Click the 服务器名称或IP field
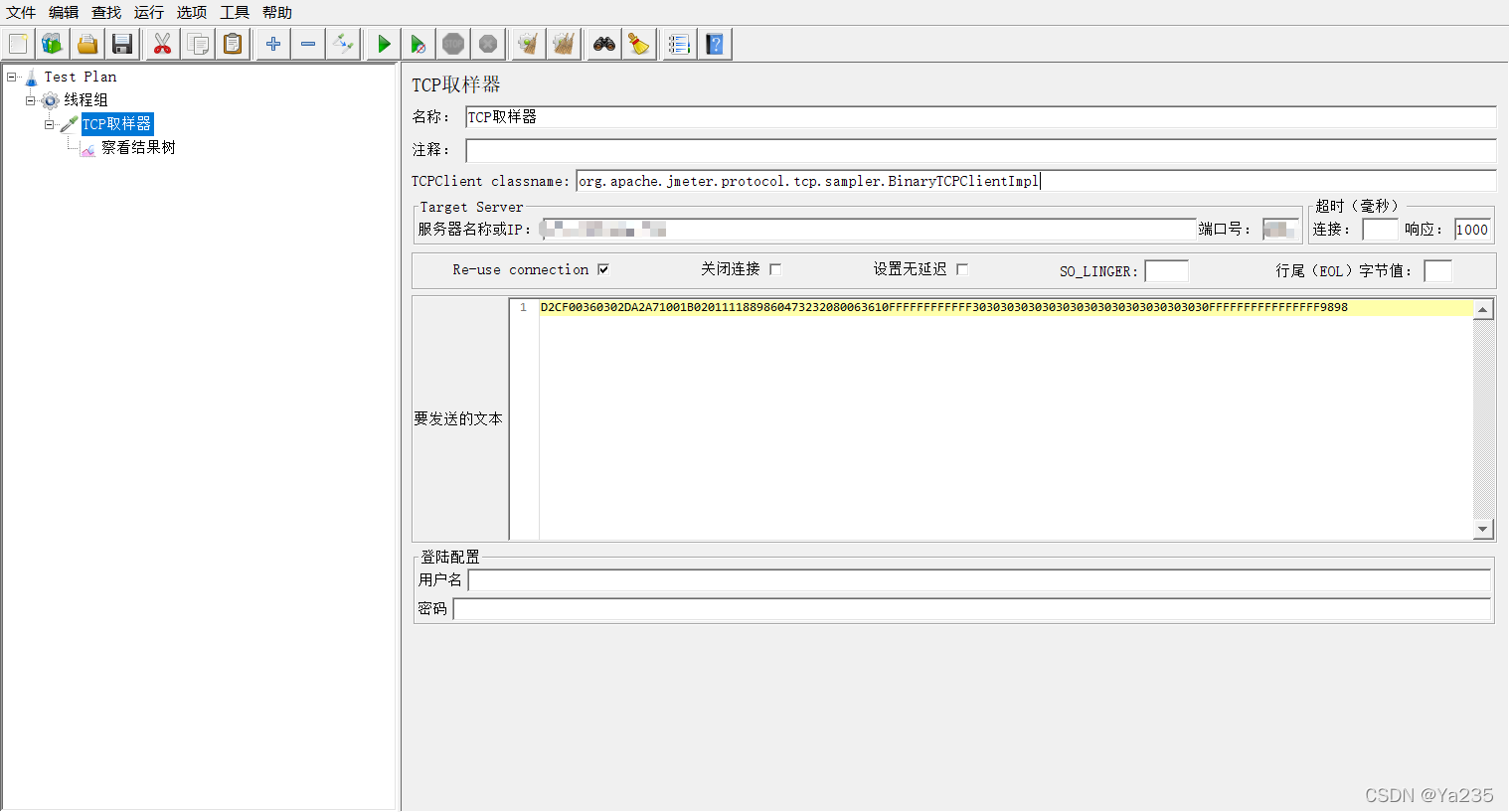 868,230
